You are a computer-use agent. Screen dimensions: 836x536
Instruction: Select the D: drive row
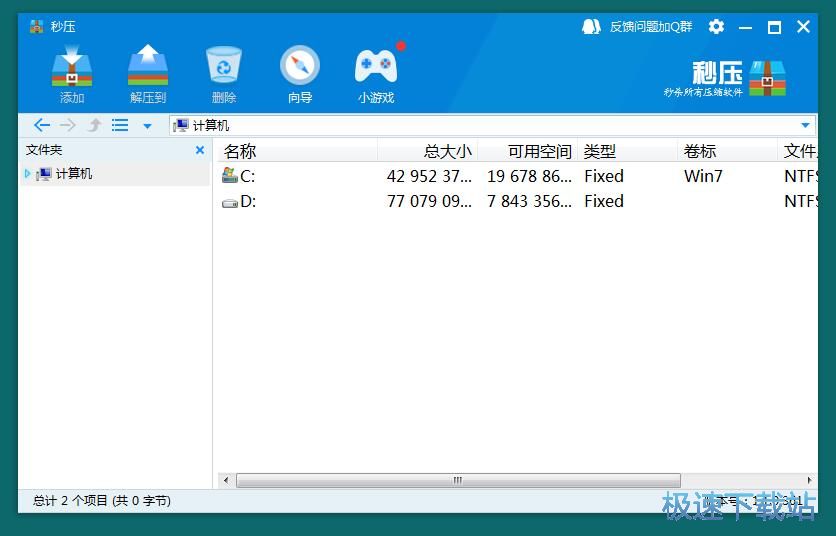pyautogui.click(x=518, y=201)
